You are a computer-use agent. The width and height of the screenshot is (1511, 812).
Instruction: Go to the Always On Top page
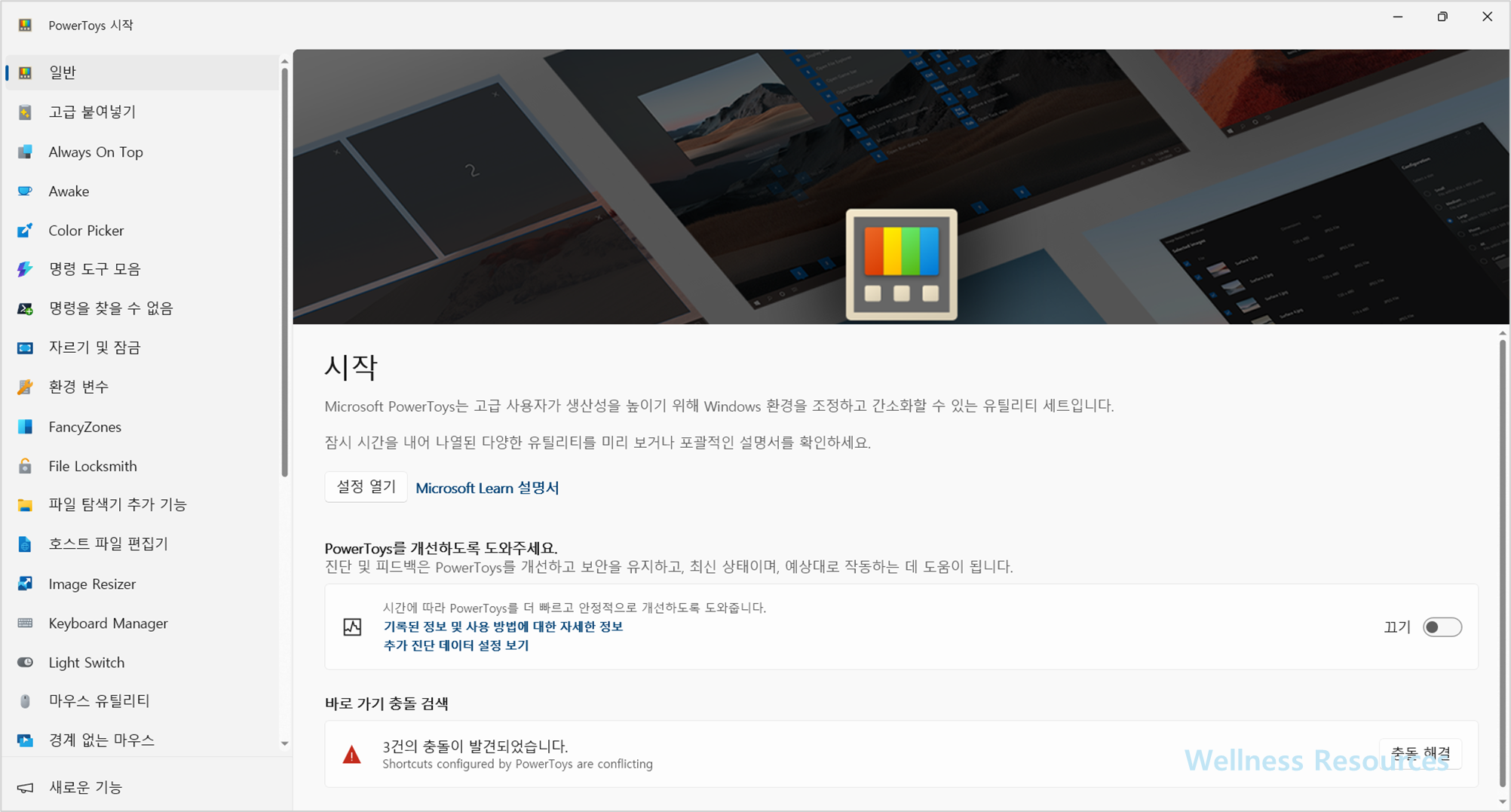(x=142, y=152)
